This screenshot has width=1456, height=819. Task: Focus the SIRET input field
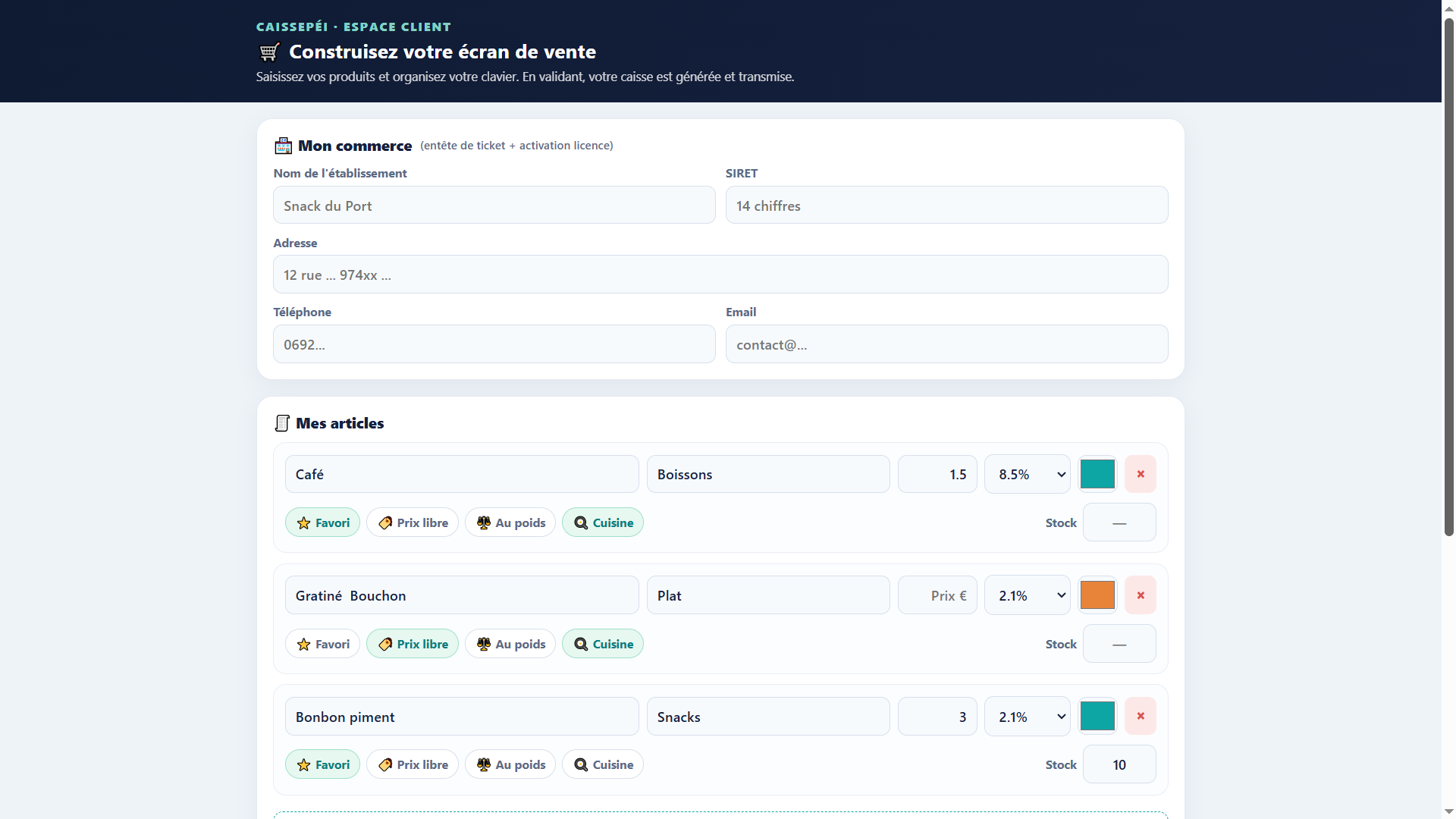[946, 205]
